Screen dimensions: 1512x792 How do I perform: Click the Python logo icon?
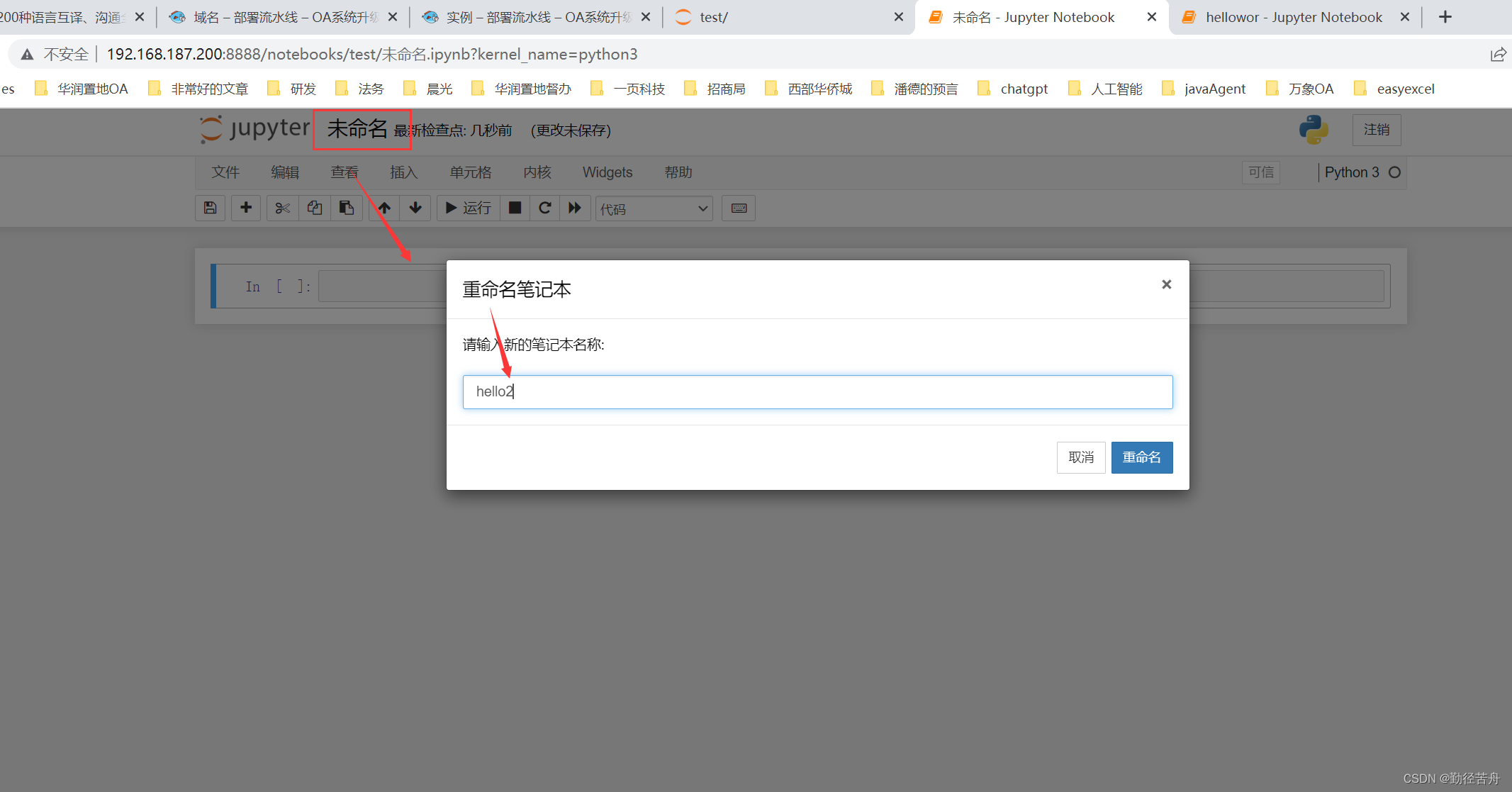coord(1314,130)
